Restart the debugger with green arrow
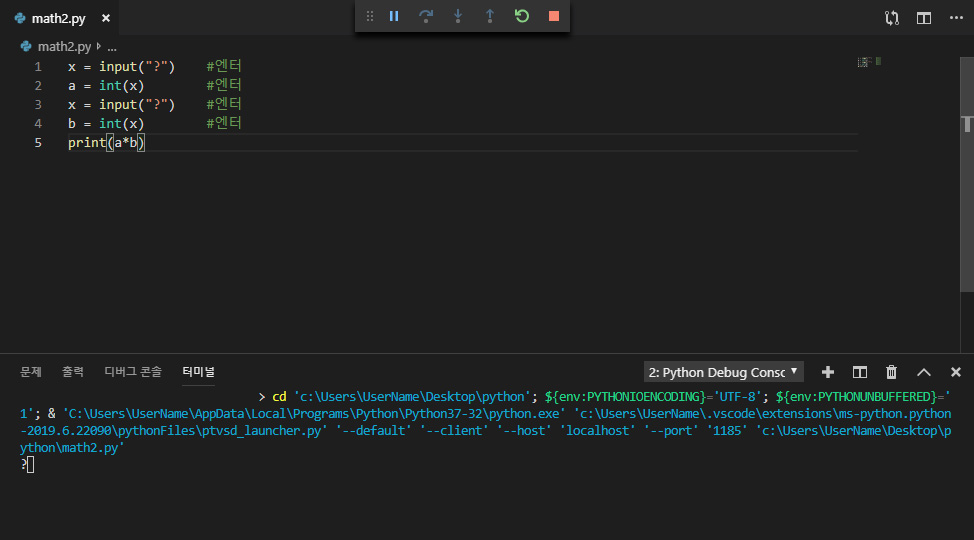The height and width of the screenshot is (540, 974). (522, 16)
